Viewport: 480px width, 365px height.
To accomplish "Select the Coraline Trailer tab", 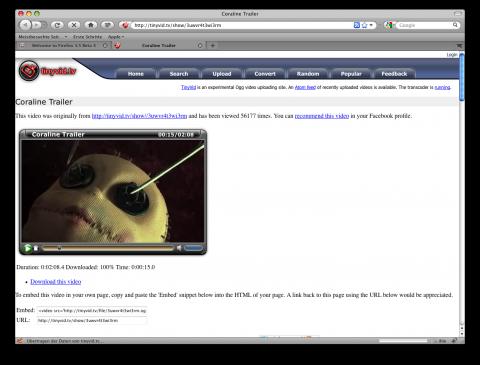I will 159,45.
